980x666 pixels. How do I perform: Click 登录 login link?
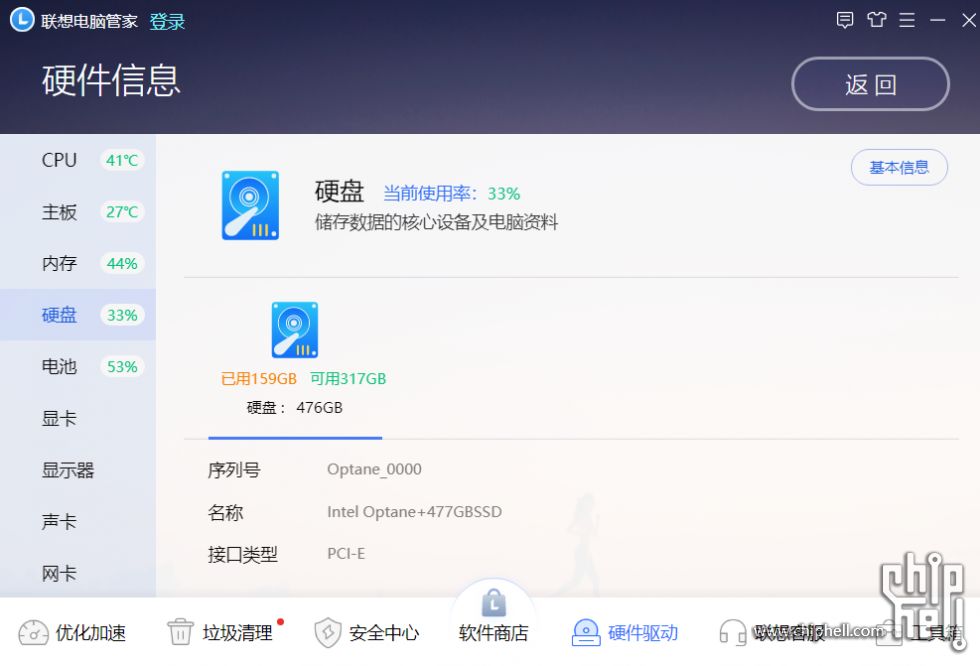click(x=167, y=21)
